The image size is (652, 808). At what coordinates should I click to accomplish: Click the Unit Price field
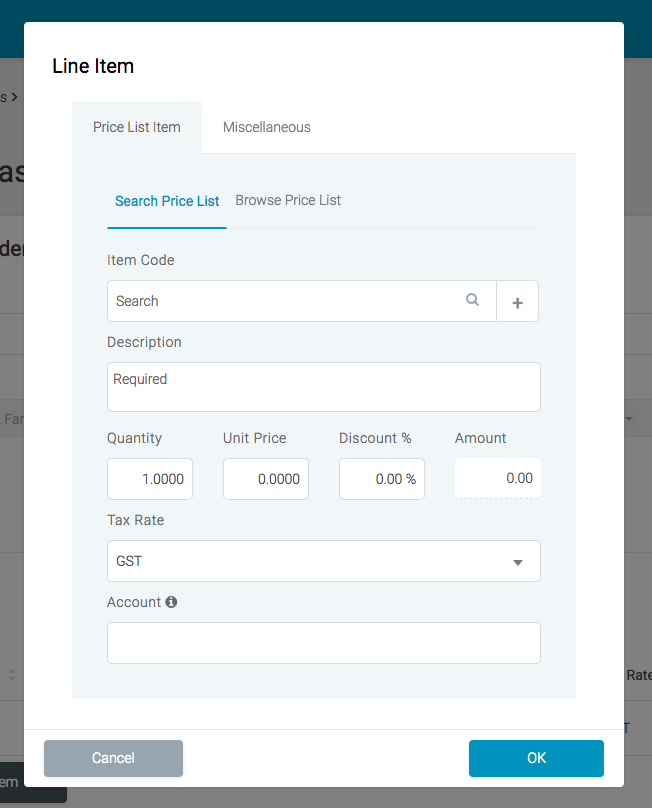(265, 479)
